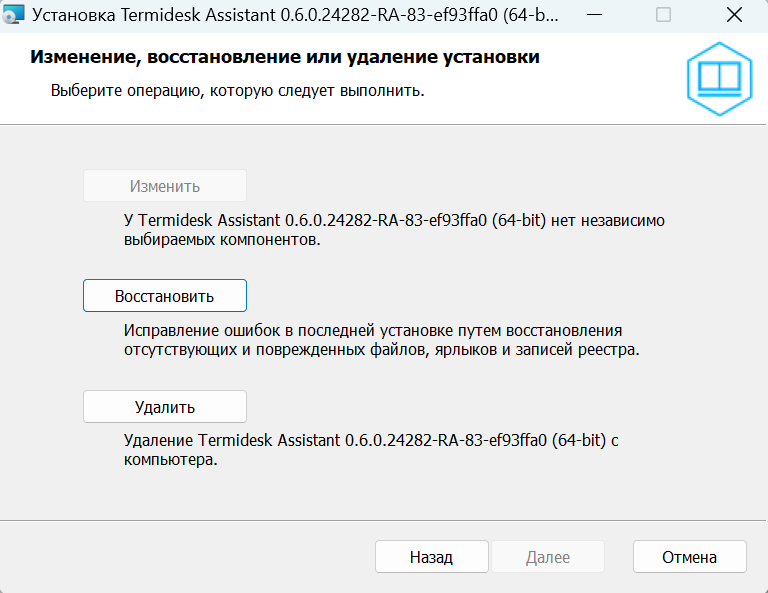768x593 pixels.
Task: Click the repair description starting "Исправление ошибок"
Action: coord(380,340)
